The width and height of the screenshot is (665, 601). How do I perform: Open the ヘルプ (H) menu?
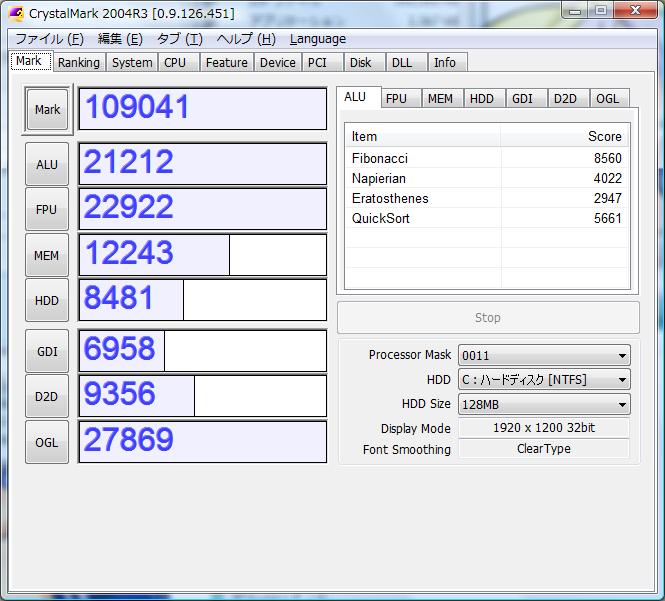coord(246,39)
